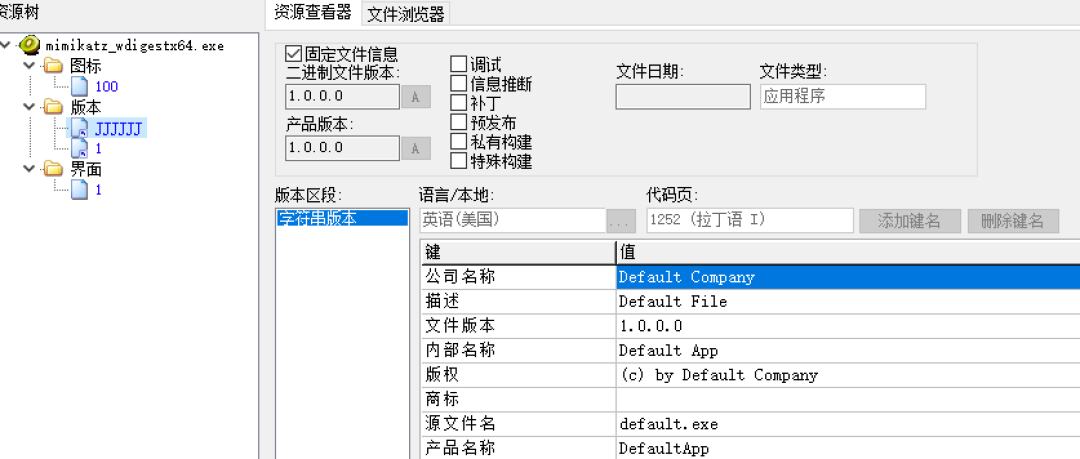1080x459 pixels.
Task: Select the 界面 folder label
Action: pyautogui.click(x=85, y=169)
